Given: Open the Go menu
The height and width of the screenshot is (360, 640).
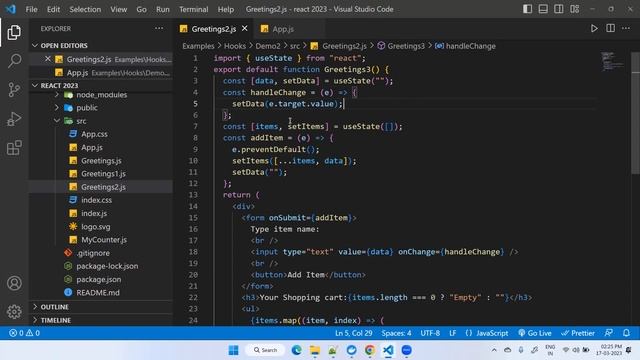Looking at the screenshot, I should point(141,9).
